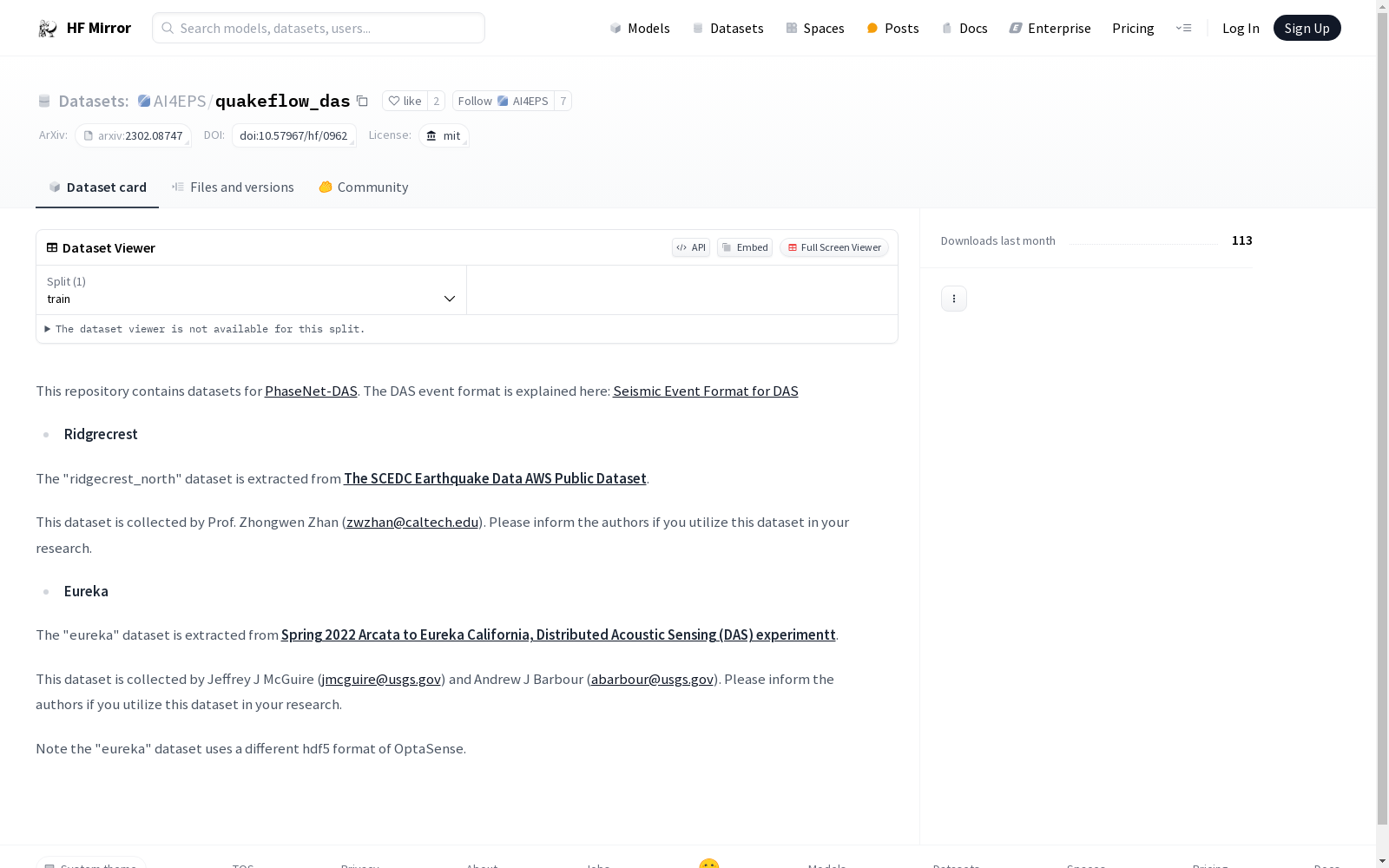Open the Community tab
The image size is (1389, 868).
click(x=363, y=187)
